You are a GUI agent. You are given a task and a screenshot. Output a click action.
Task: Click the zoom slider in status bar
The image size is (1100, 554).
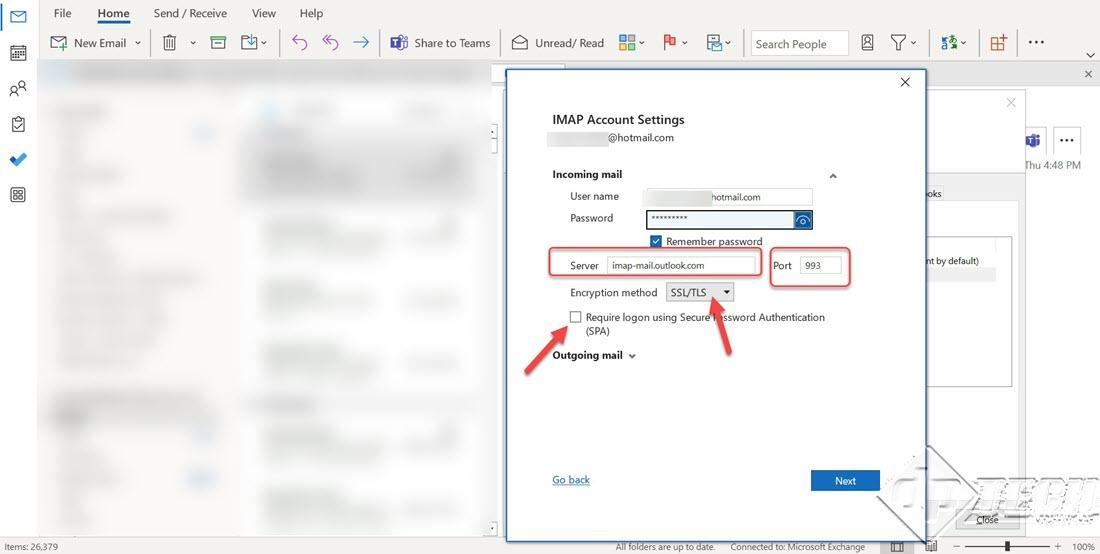(x=1007, y=547)
